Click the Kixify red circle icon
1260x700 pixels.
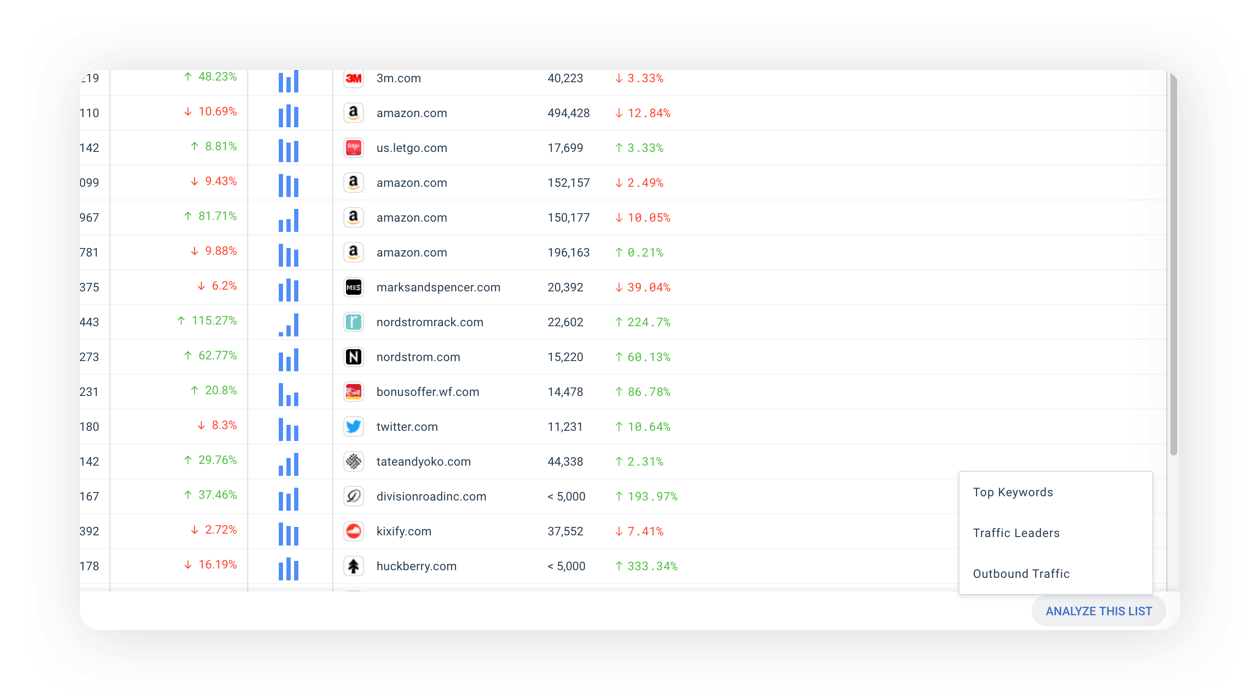click(x=353, y=531)
